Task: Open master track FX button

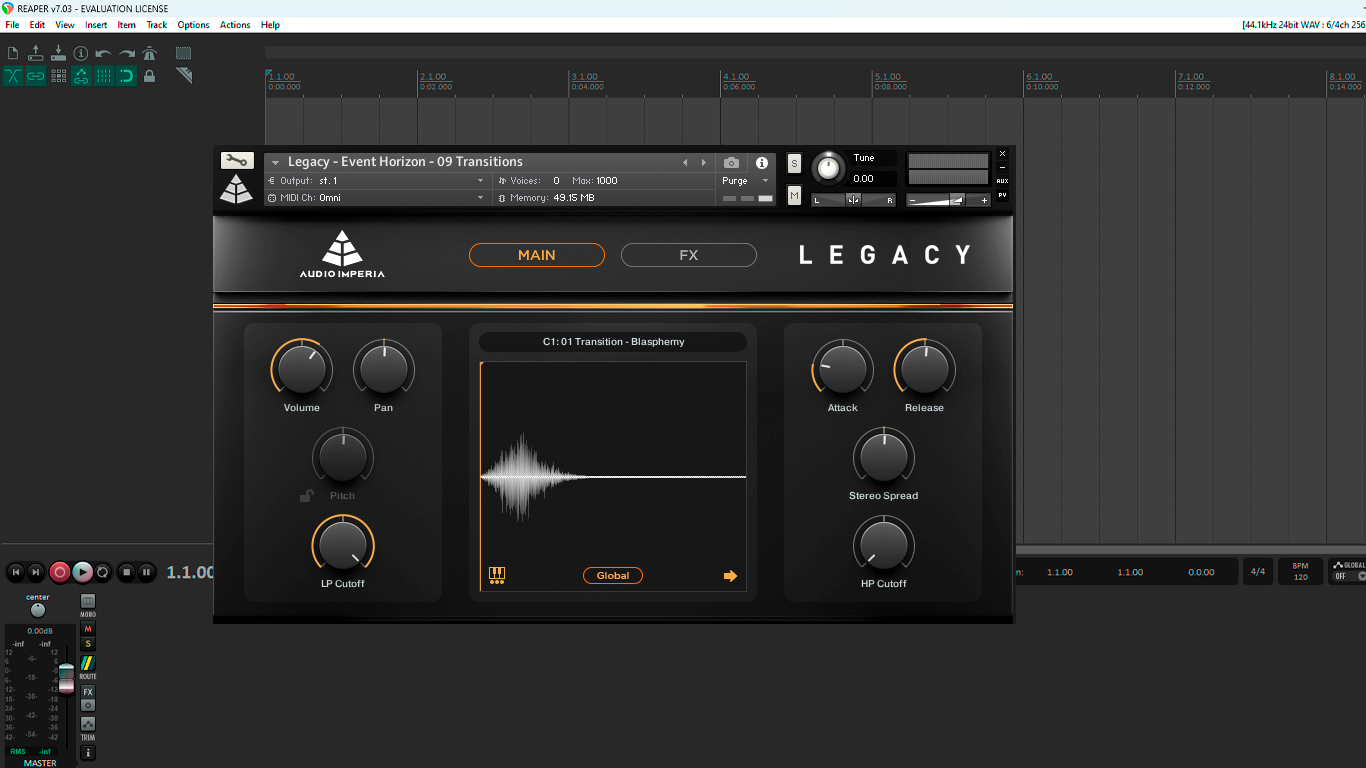Action: click(88, 692)
